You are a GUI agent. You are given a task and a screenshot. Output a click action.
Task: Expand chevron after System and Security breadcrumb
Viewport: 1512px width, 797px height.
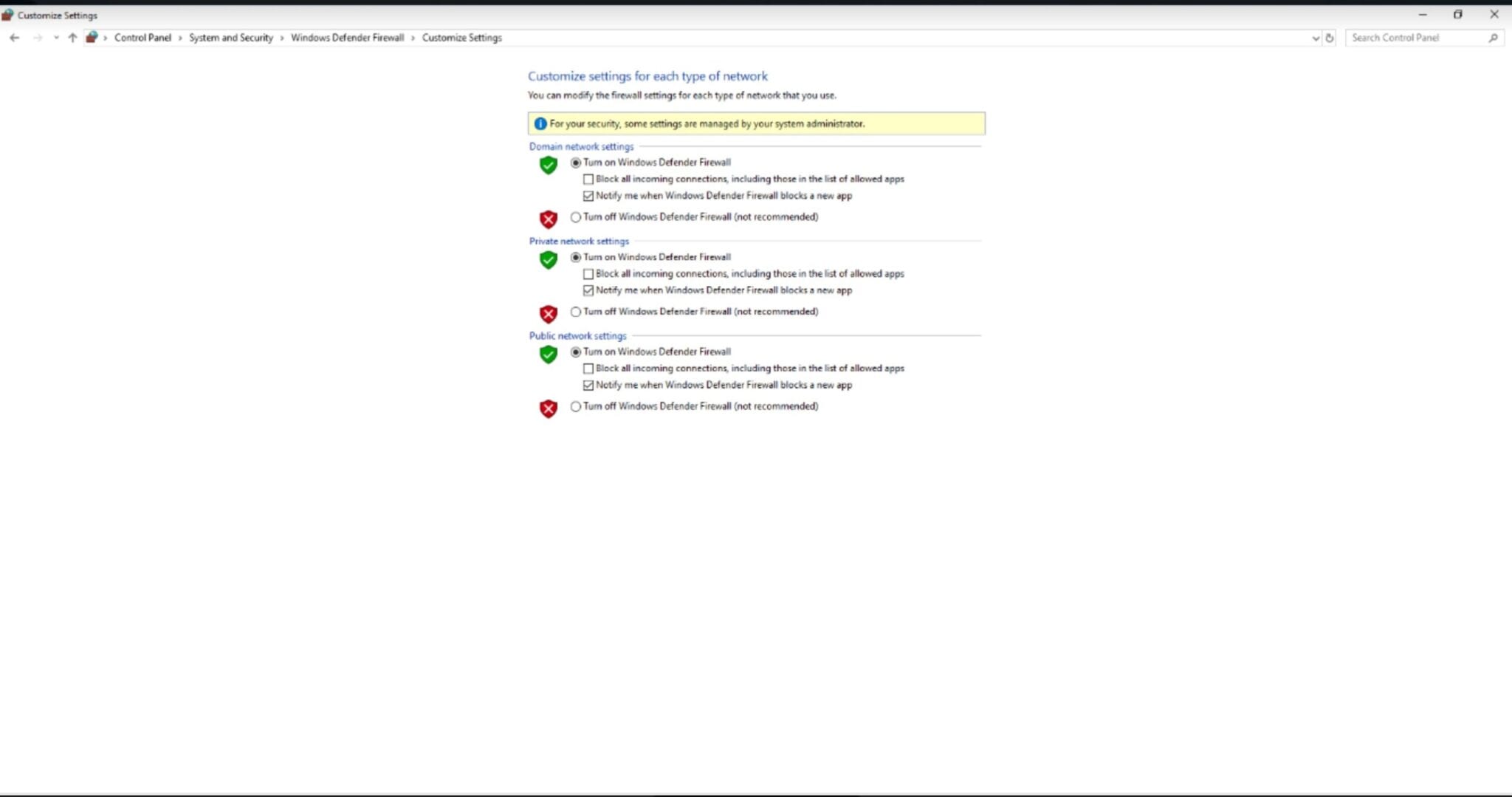282,38
